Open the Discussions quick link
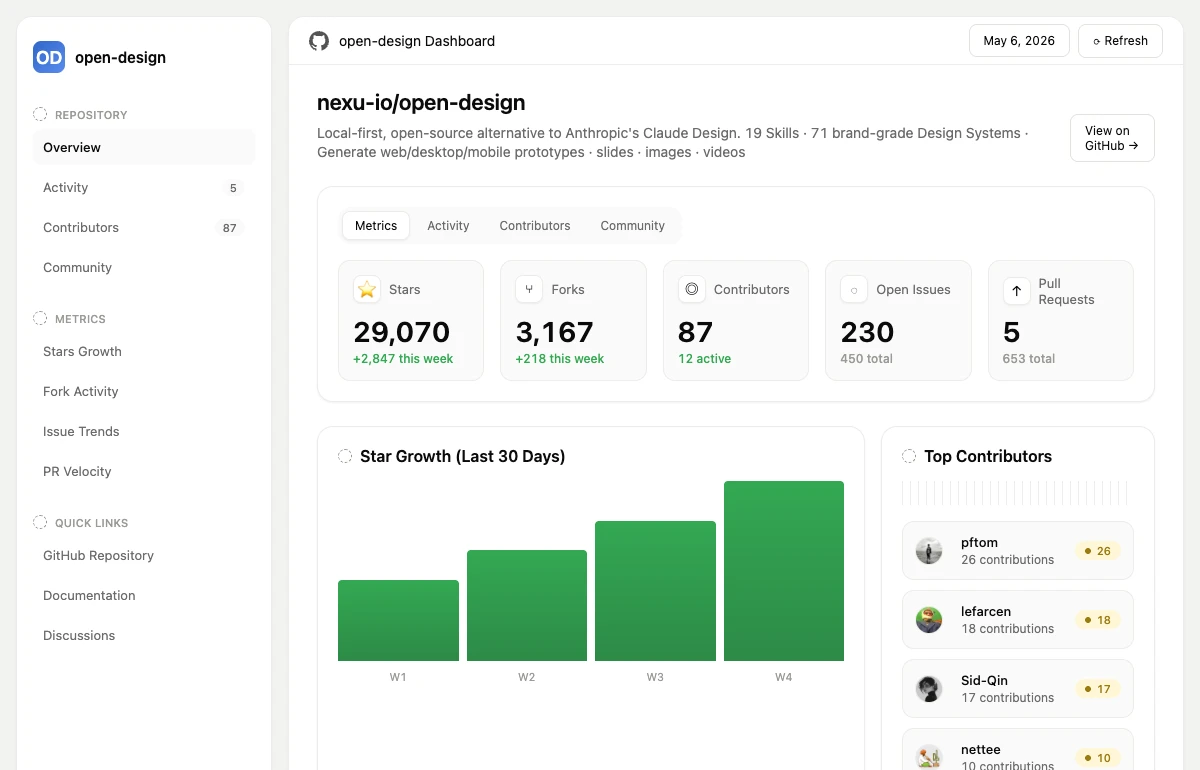The width and height of the screenshot is (1200, 770). (144, 635)
